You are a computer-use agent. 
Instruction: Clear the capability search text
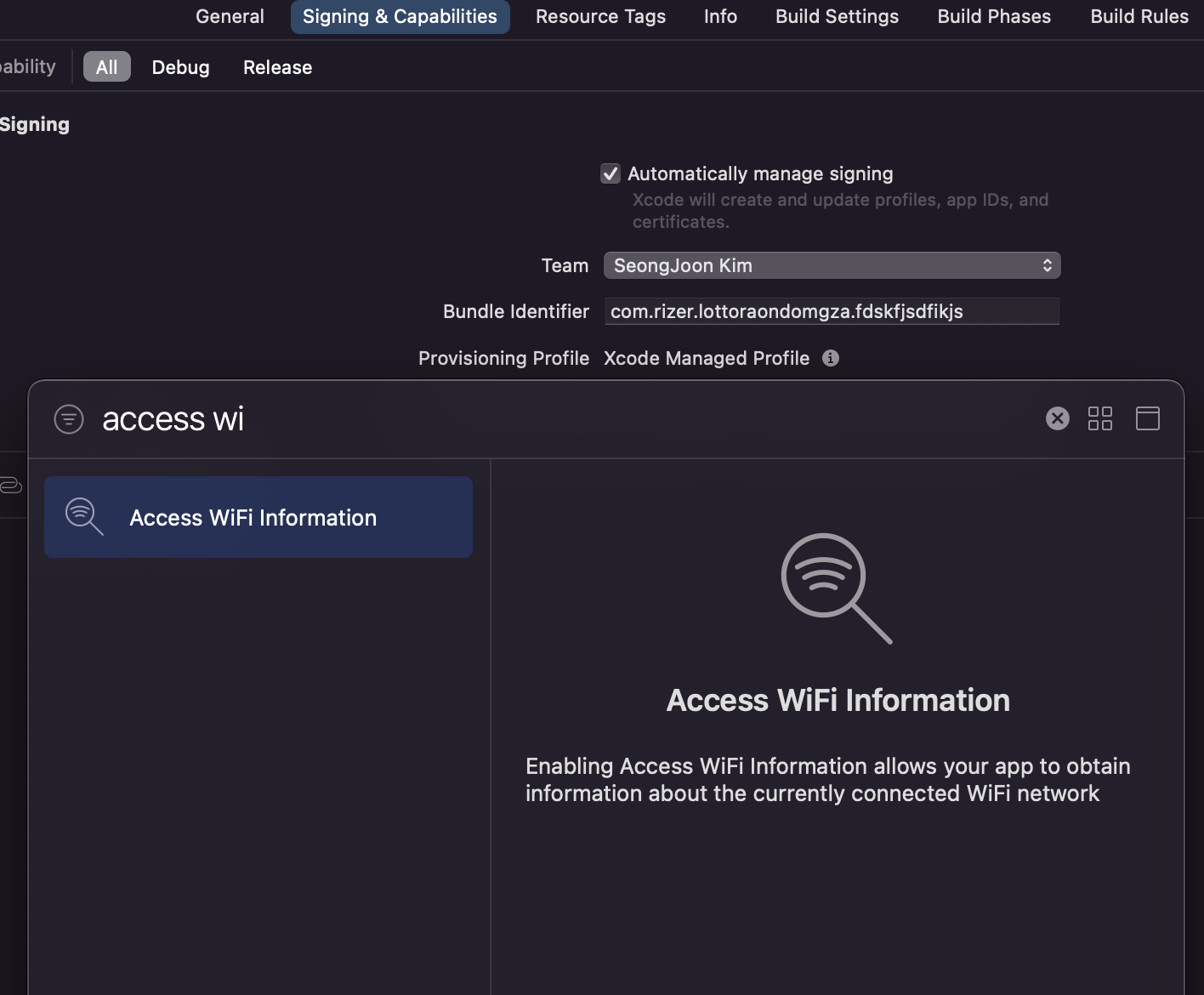(x=1057, y=418)
